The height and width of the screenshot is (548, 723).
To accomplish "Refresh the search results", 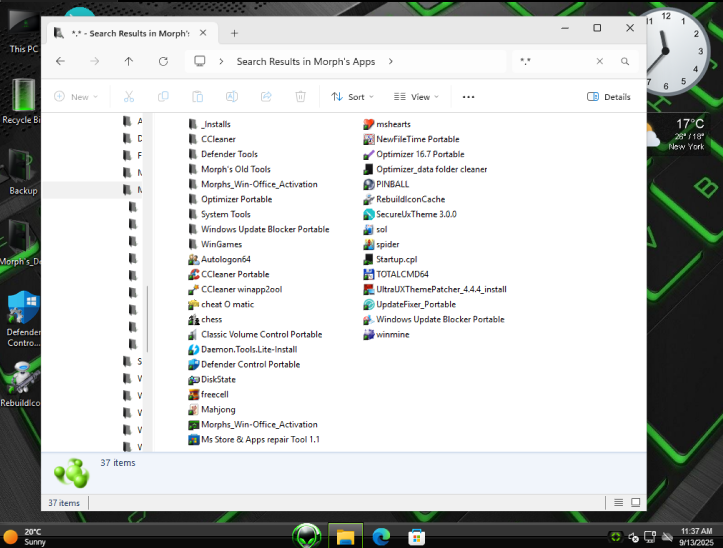I will coord(163,61).
